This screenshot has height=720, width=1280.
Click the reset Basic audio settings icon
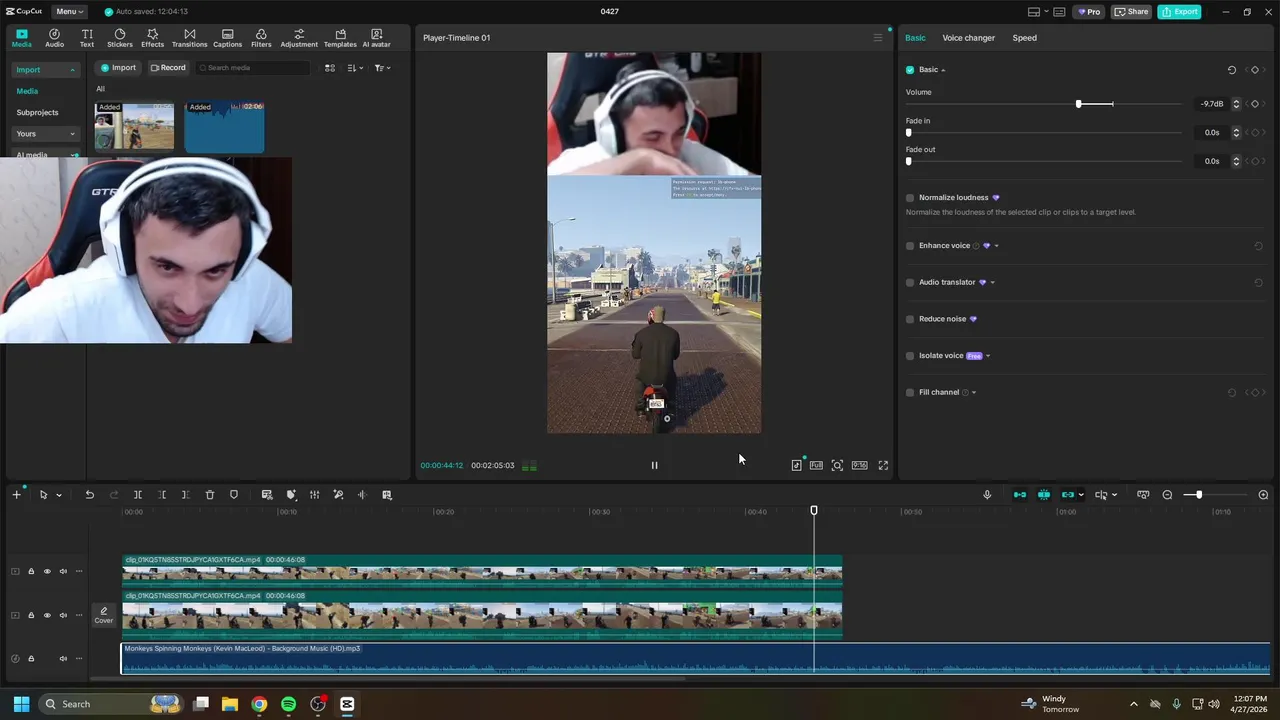click(x=1232, y=70)
